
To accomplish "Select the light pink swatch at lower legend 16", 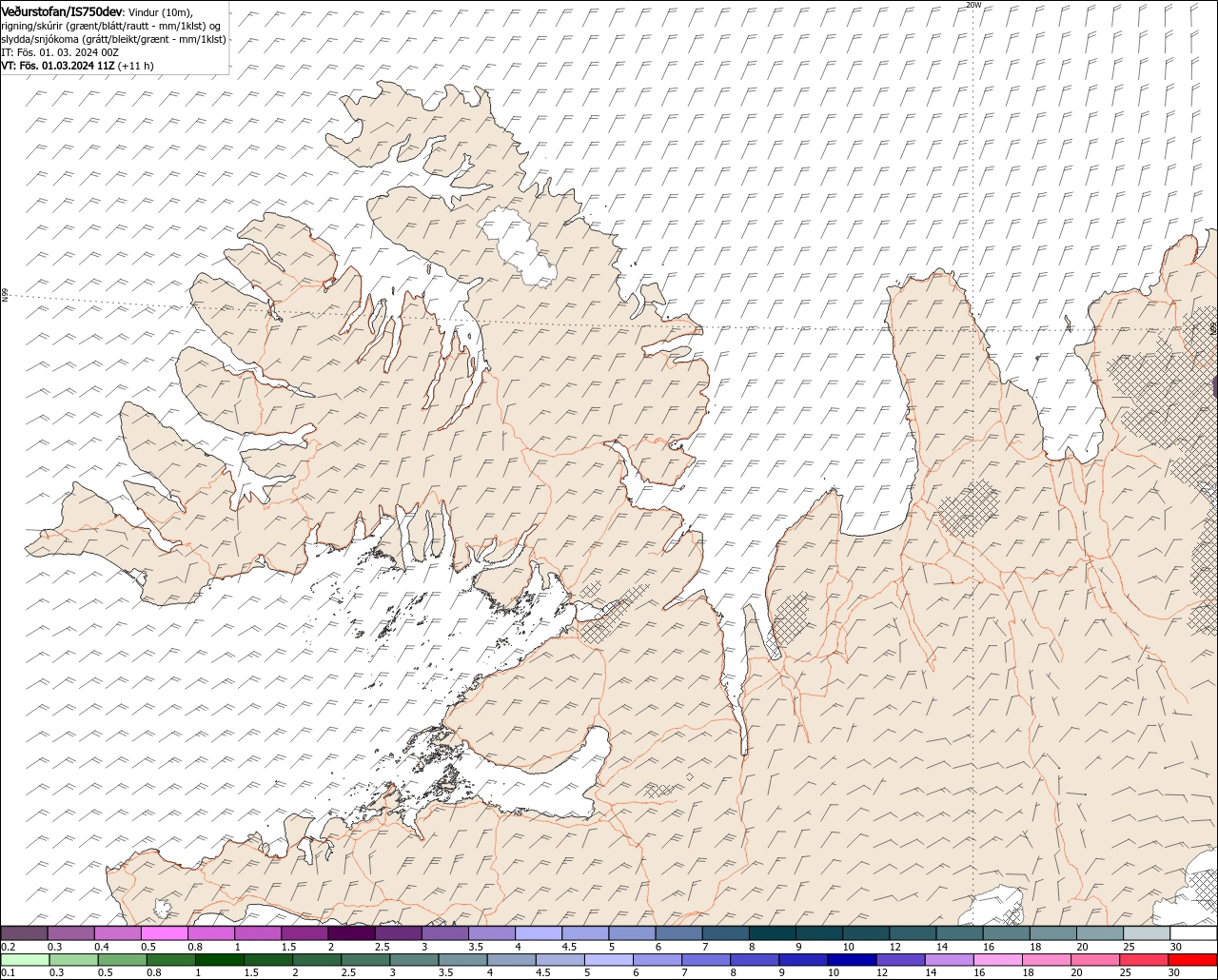I will pos(997,959).
